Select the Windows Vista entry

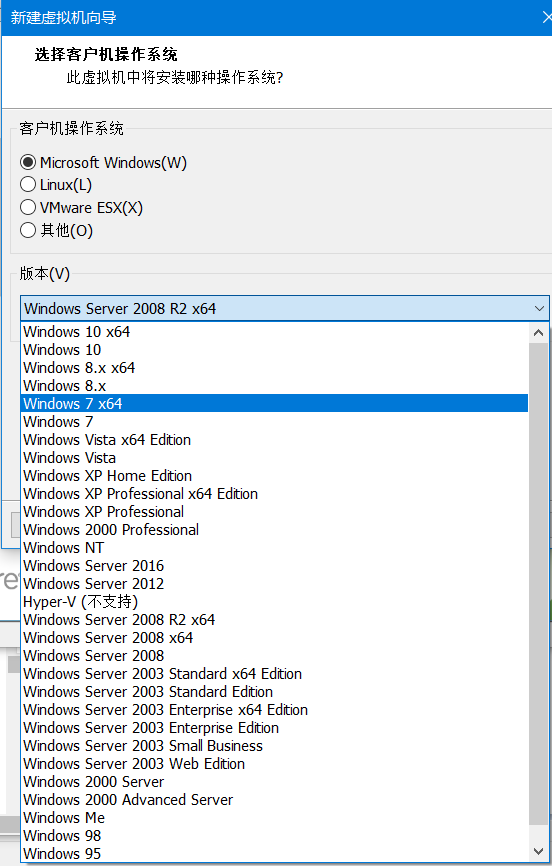coord(275,457)
